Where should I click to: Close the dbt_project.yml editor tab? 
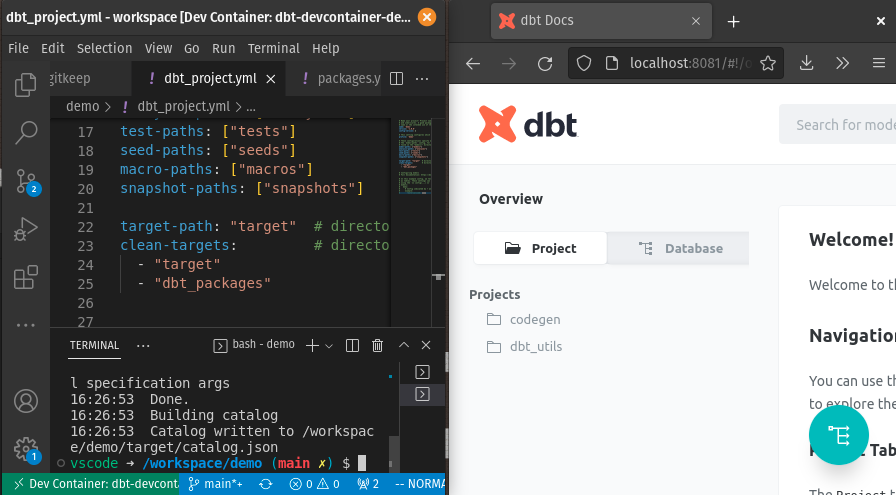click(x=271, y=79)
